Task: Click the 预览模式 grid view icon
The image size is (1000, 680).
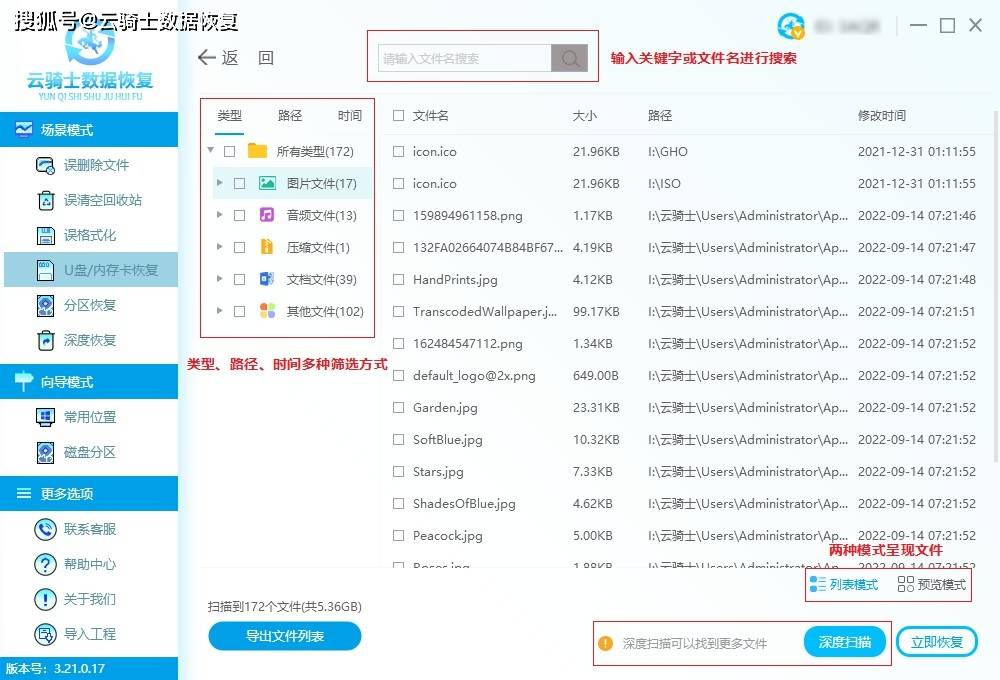Action: point(906,584)
